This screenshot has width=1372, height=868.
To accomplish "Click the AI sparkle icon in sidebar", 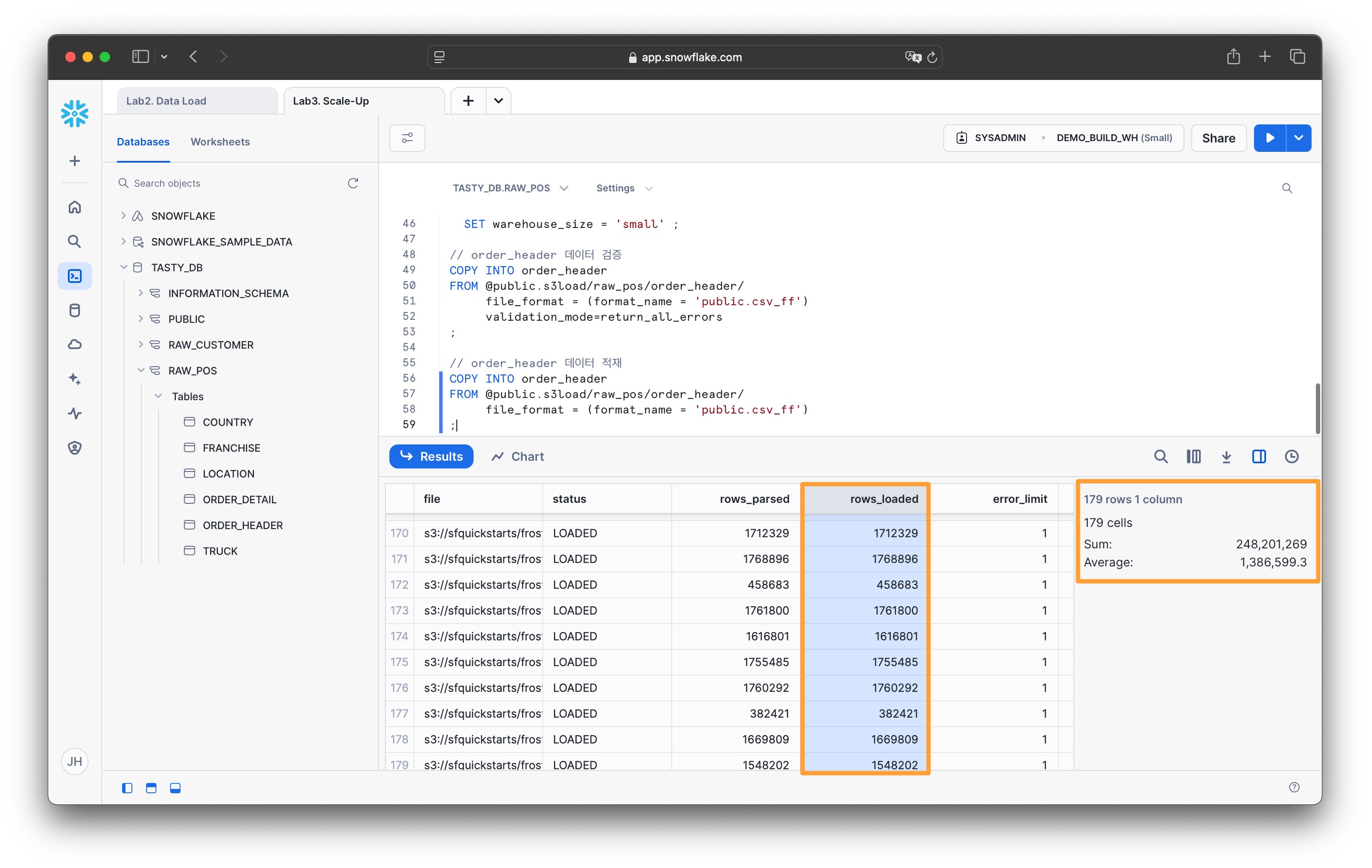I will [75, 379].
